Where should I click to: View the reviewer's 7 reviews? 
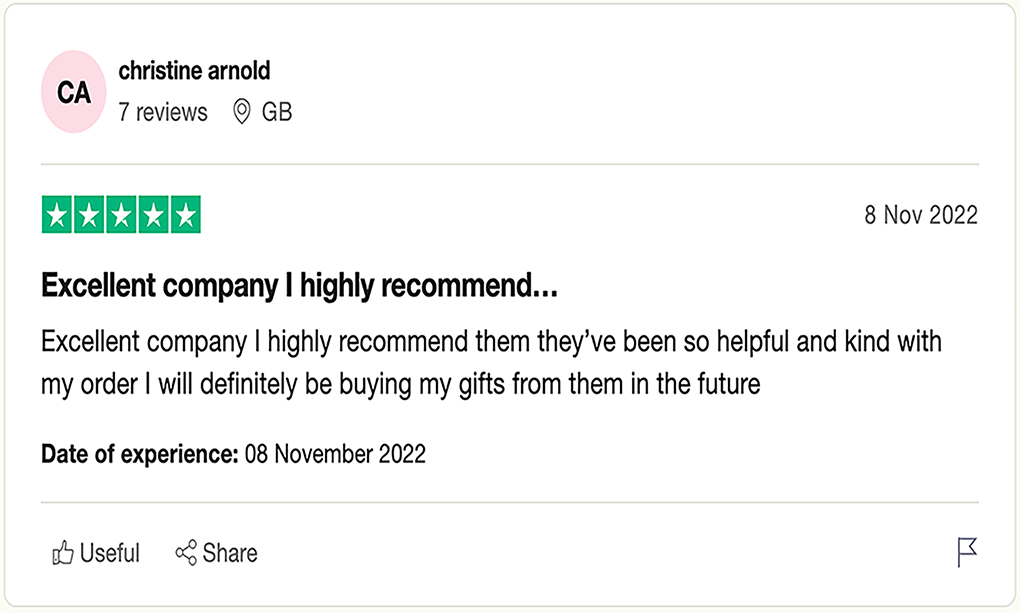coord(163,112)
